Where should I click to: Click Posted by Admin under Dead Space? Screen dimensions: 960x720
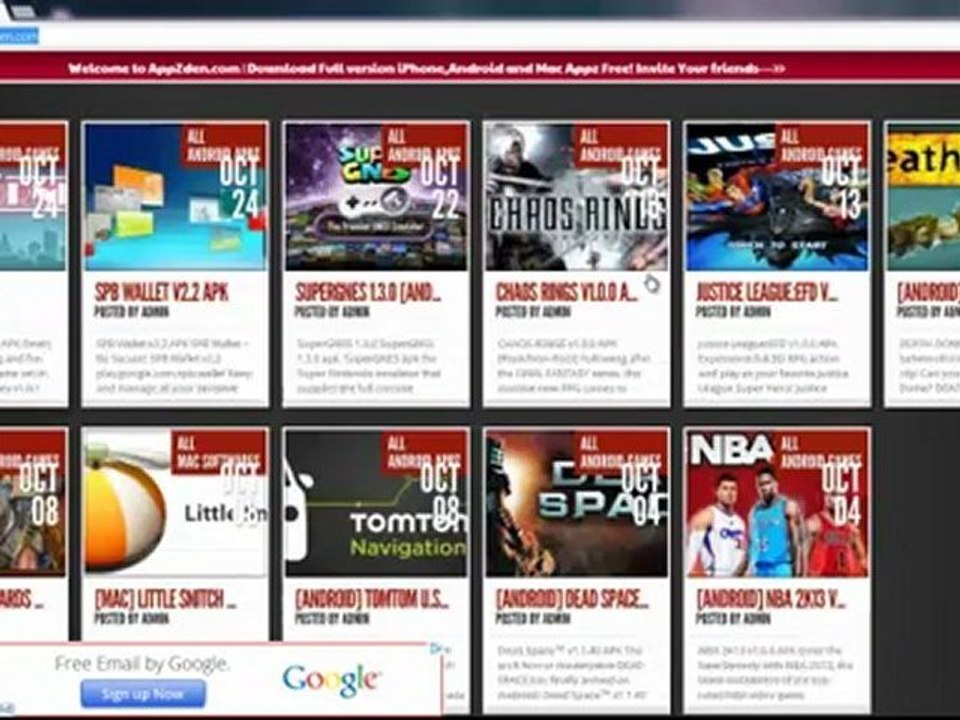[533, 619]
